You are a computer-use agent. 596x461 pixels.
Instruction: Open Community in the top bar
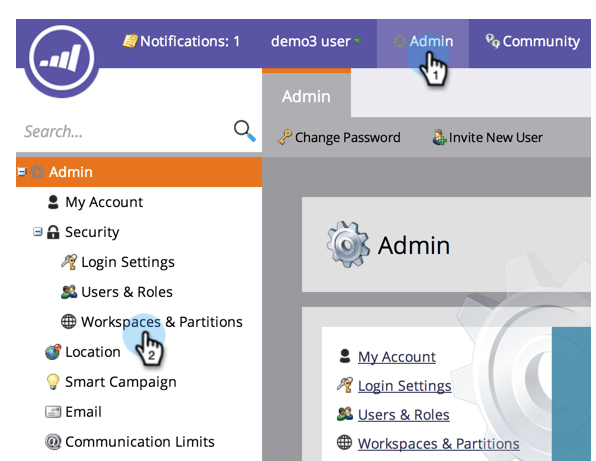pos(532,41)
